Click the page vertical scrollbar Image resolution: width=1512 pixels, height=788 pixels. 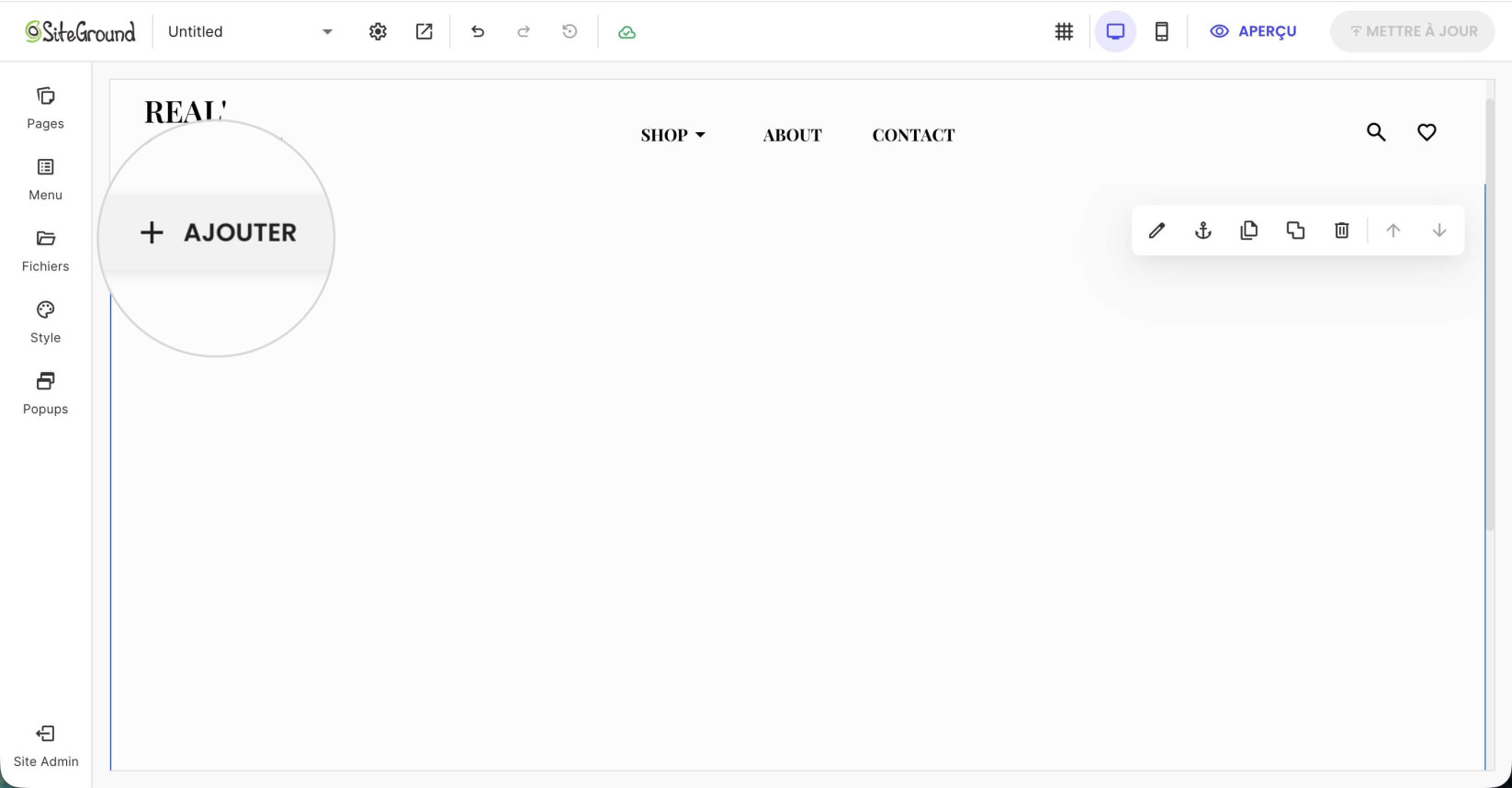point(1490,312)
